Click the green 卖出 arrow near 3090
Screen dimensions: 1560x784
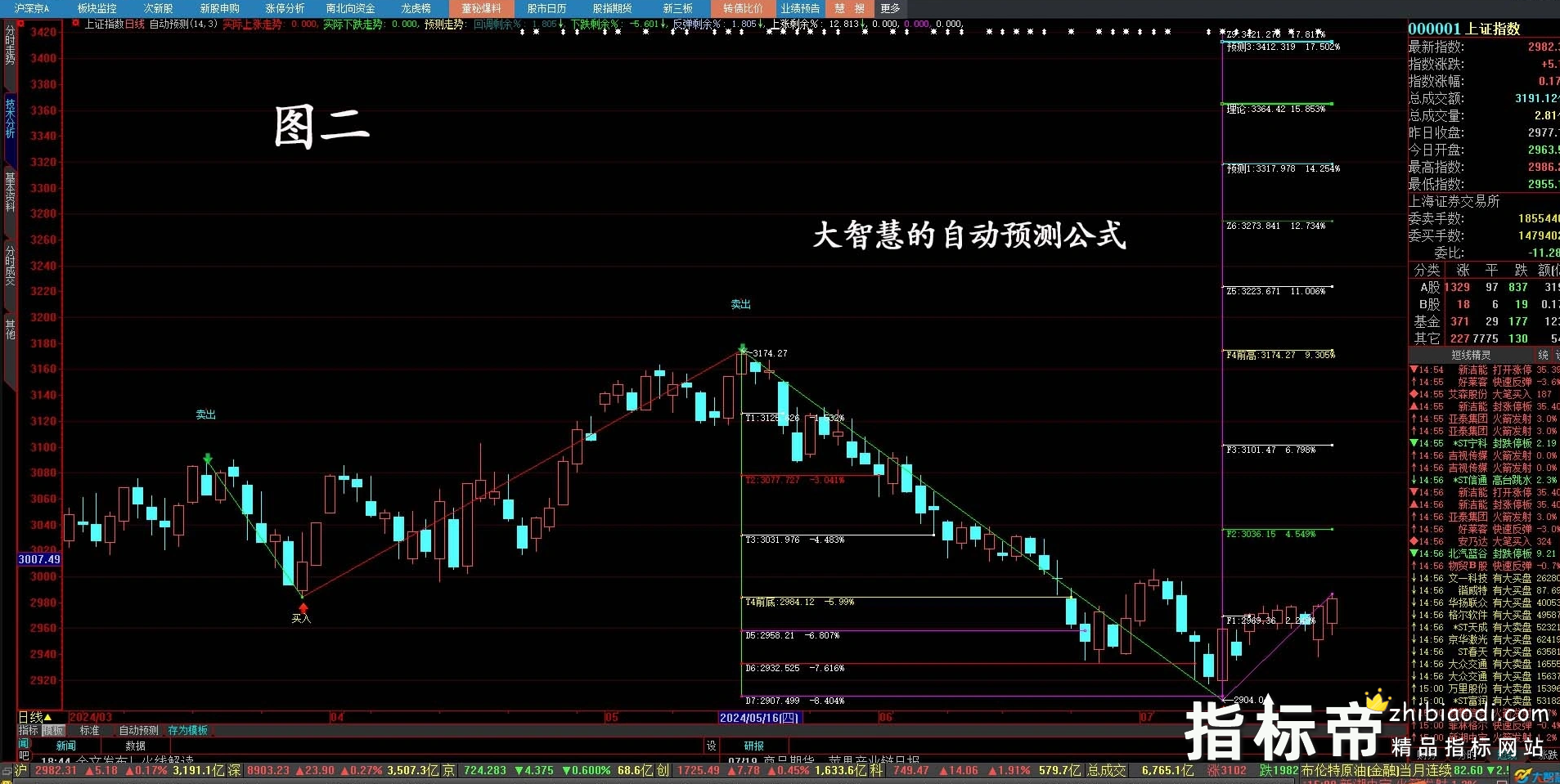(208, 458)
